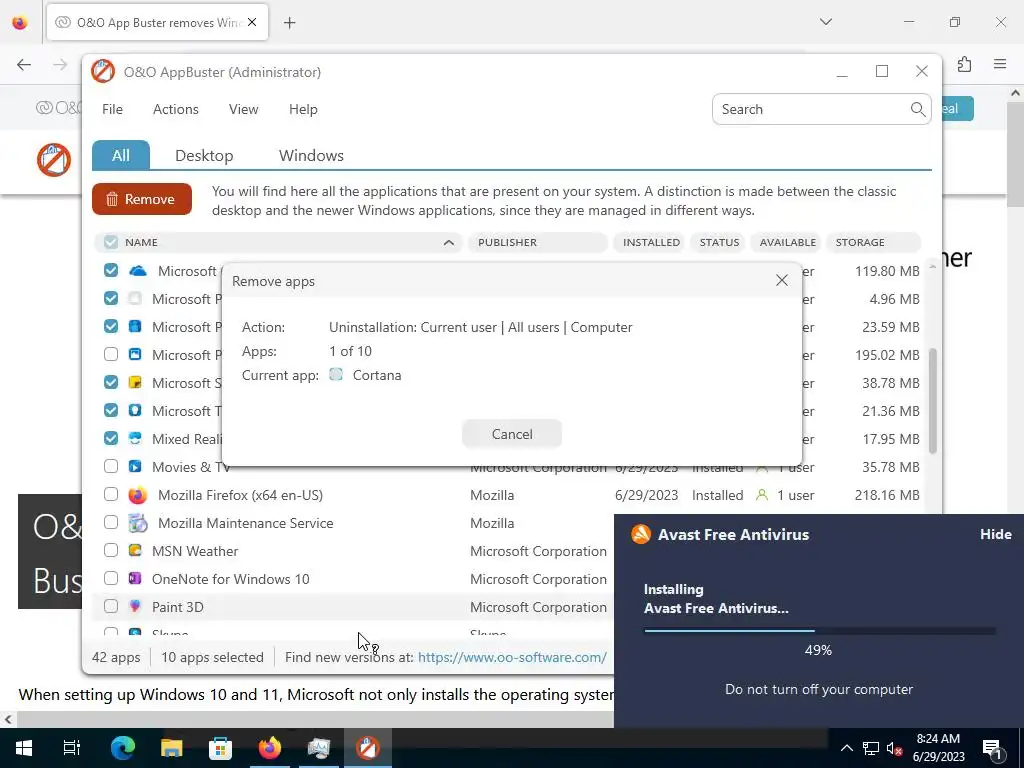The image size is (1024, 768).
Task: Open File Explorer from taskbar
Action: click(172, 748)
